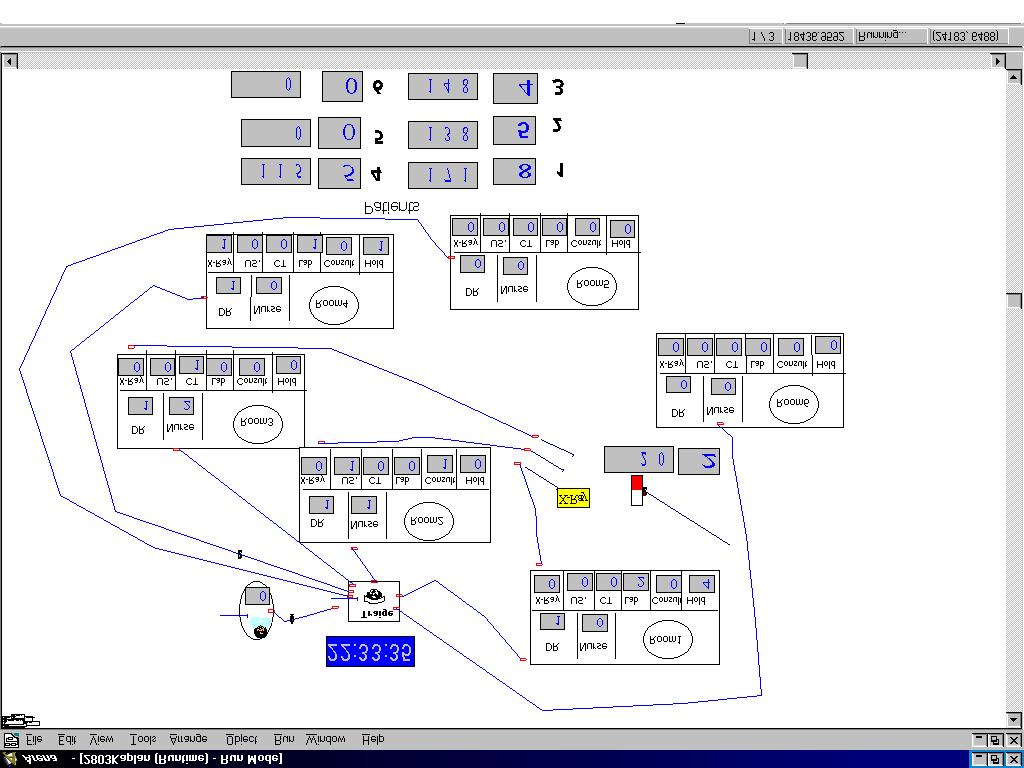Click the horizontal scrollbar thumb

(800, 61)
